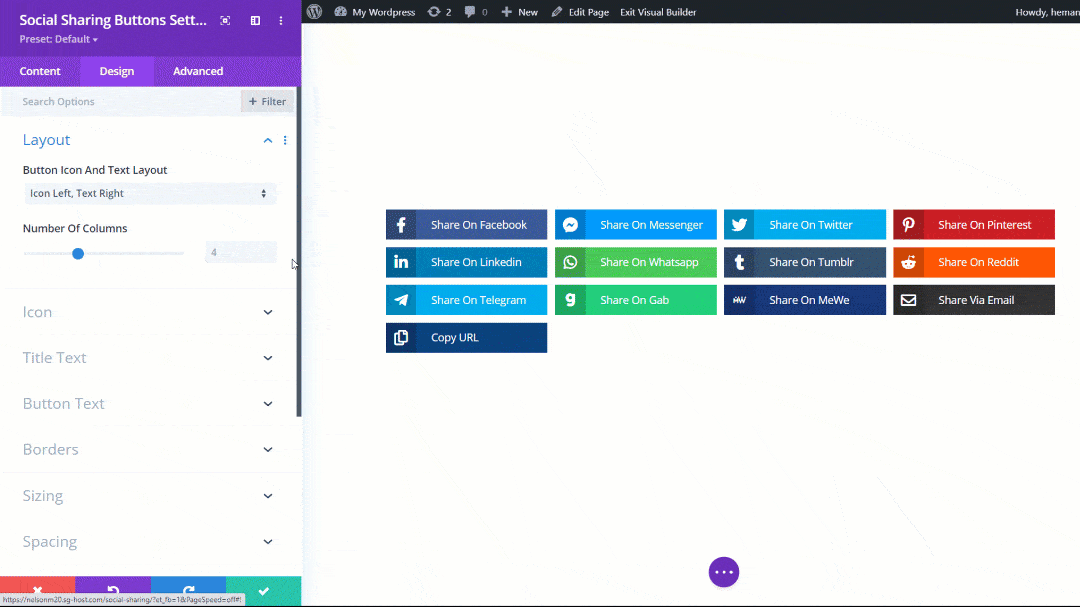Click green save checkmark button

[264, 590]
